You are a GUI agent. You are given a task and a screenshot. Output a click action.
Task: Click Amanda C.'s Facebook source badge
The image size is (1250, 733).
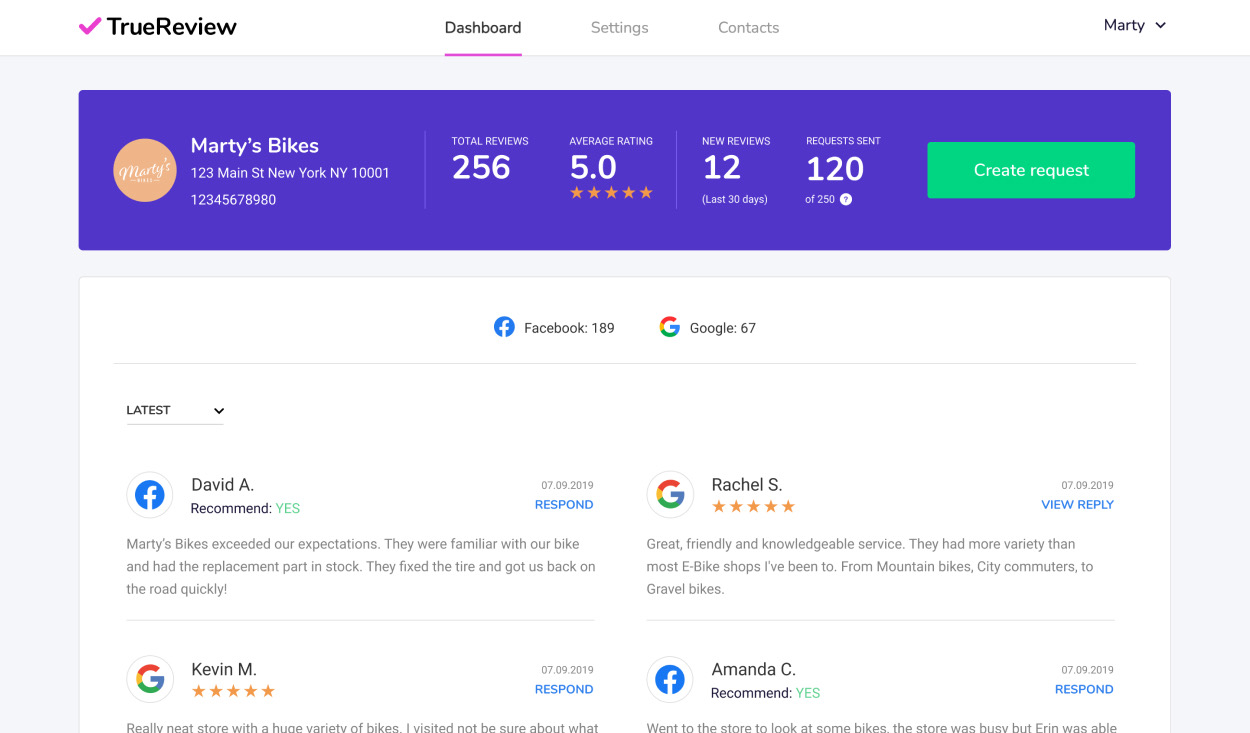coord(670,679)
